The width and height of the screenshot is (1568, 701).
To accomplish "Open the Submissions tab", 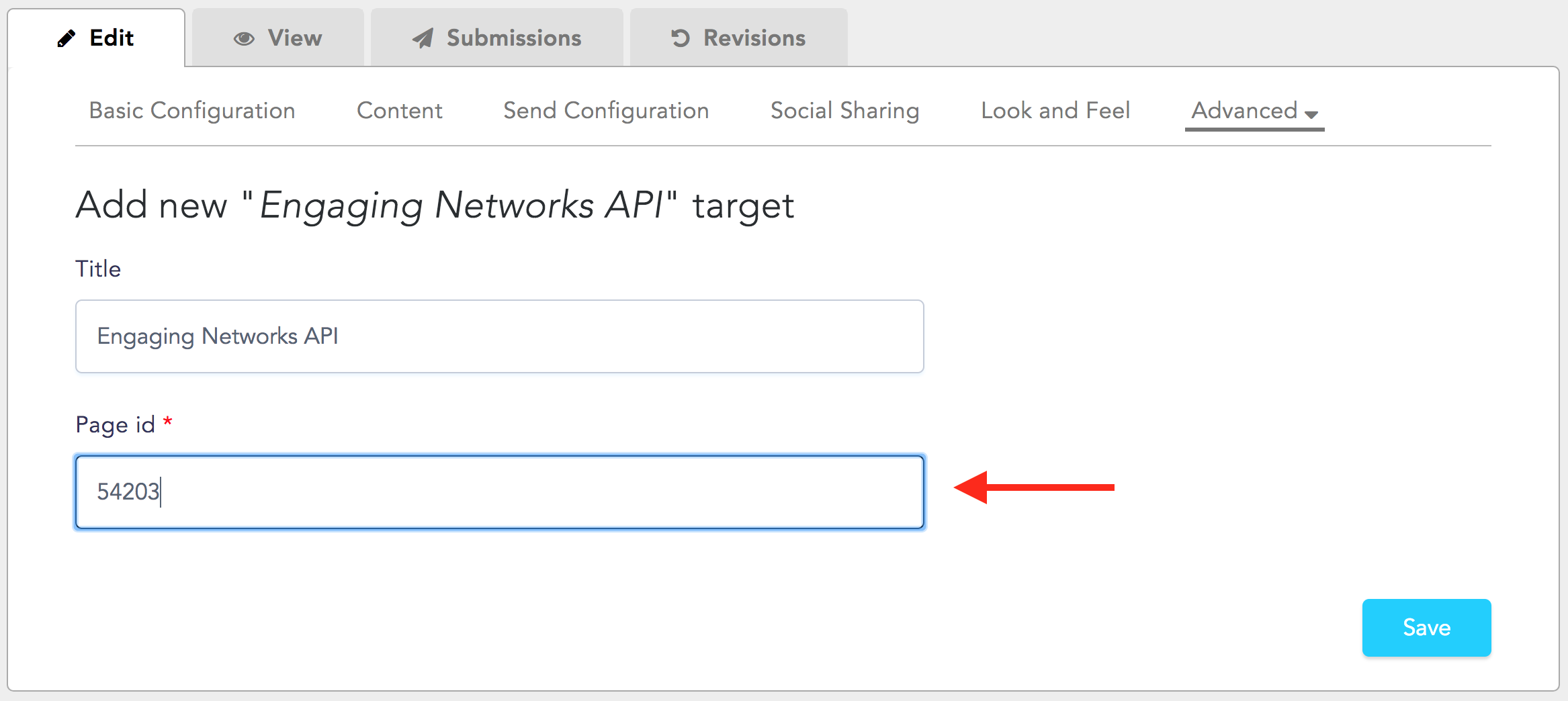I will [x=497, y=38].
